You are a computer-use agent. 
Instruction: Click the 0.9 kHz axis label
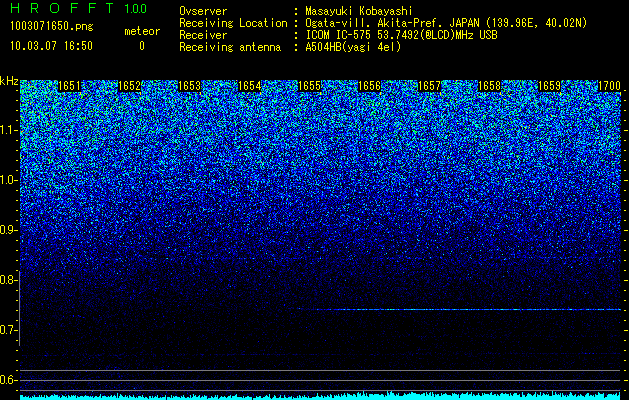[x=8, y=230]
